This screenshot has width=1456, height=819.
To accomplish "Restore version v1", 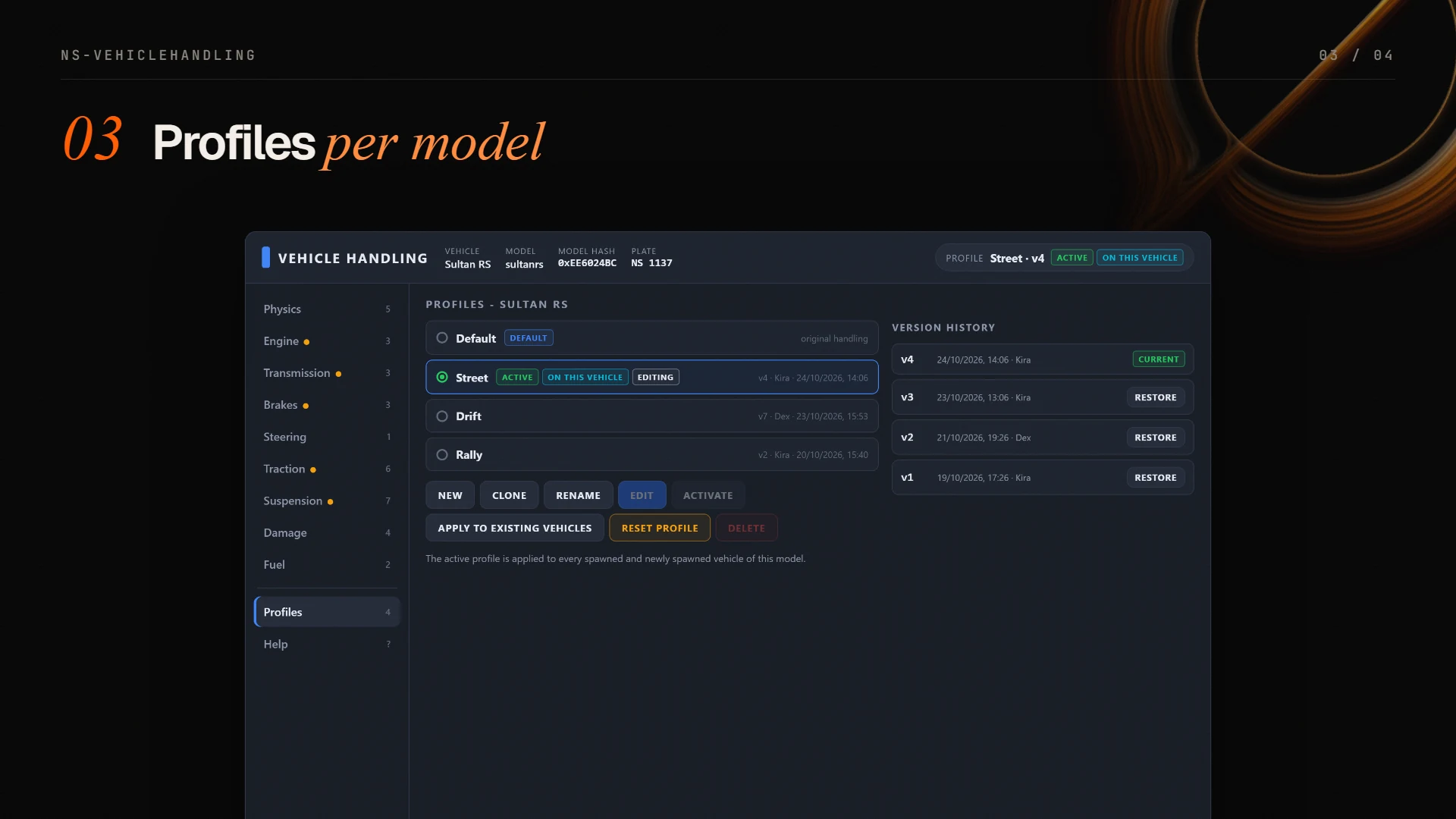I will (x=1155, y=478).
